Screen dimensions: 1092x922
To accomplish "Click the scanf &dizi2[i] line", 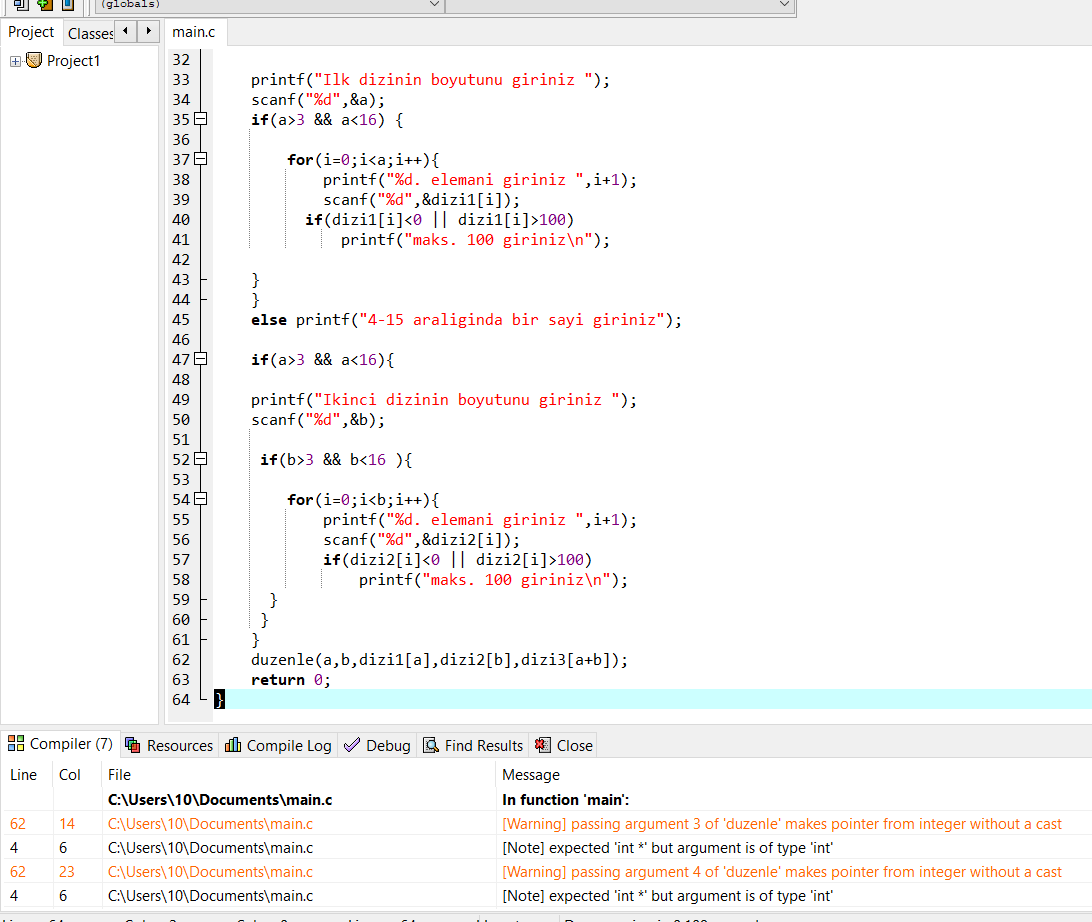I will pyautogui.click(x=421, y=540).
